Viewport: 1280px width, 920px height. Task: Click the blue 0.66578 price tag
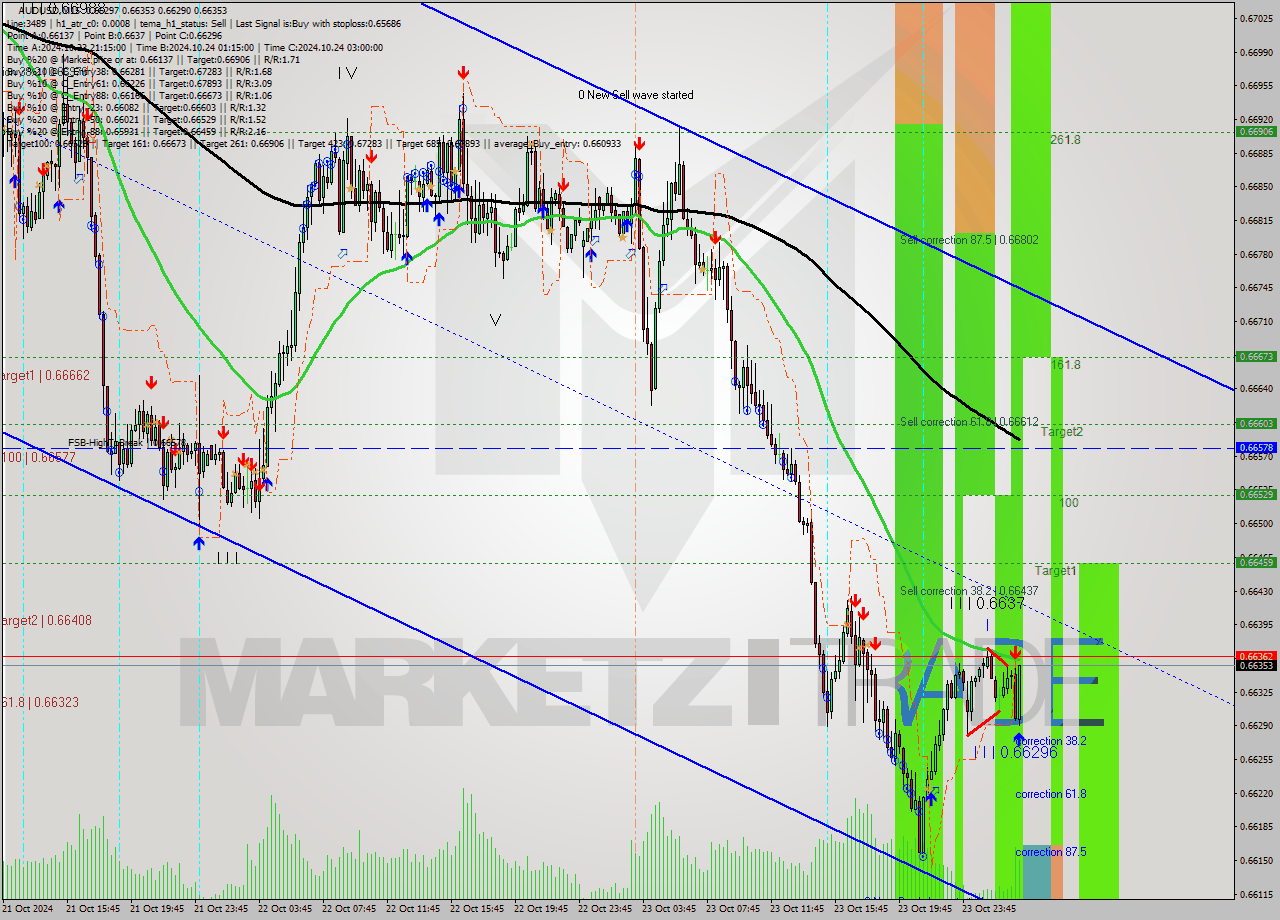pos(1255,448)
